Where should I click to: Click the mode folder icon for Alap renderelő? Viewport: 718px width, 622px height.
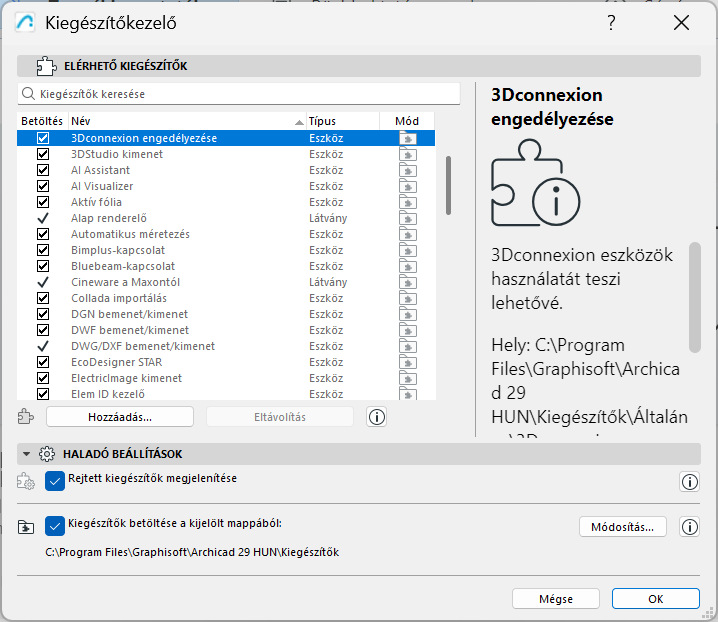click(x=408, y=218)
